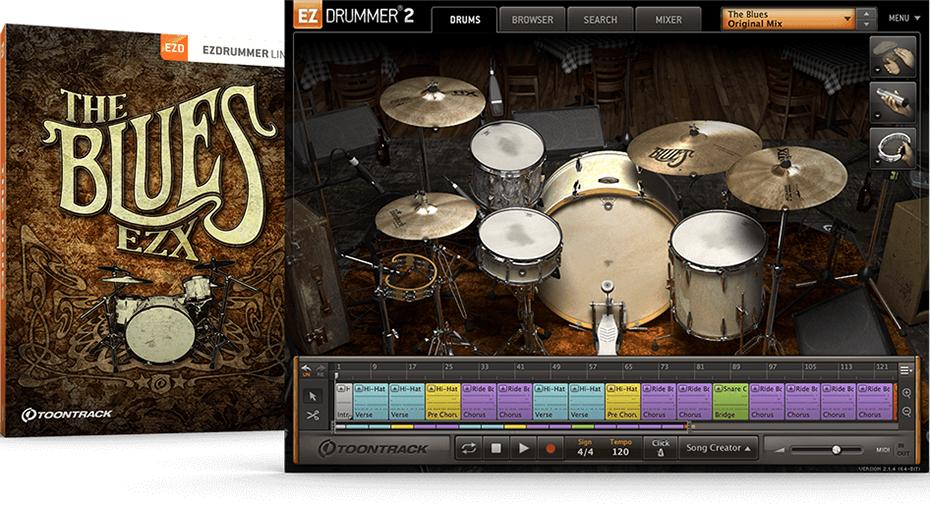Select the scissors cut tool
The image size is (930, 508).
313,416
